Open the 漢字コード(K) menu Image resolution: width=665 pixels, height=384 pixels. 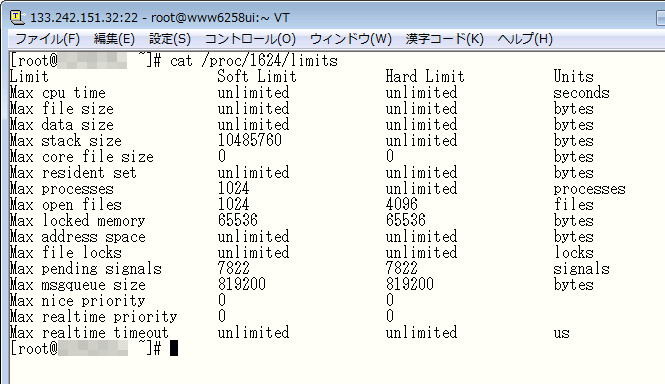(x=444, y=39)
